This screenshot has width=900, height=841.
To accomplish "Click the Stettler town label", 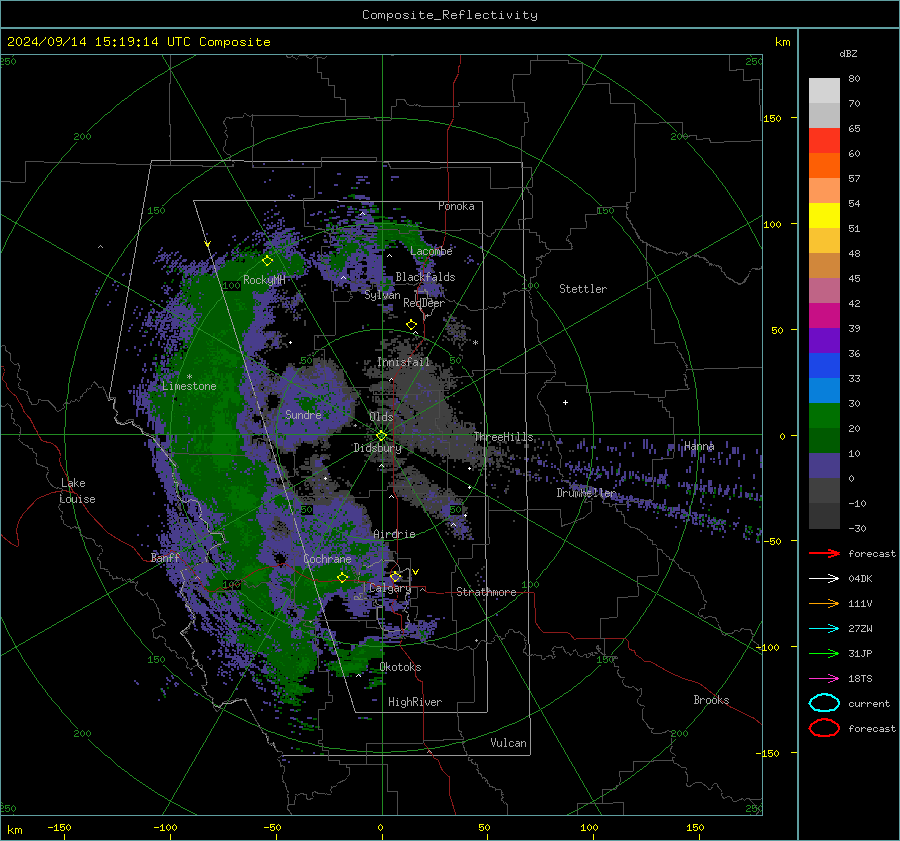I will (583, 289).
